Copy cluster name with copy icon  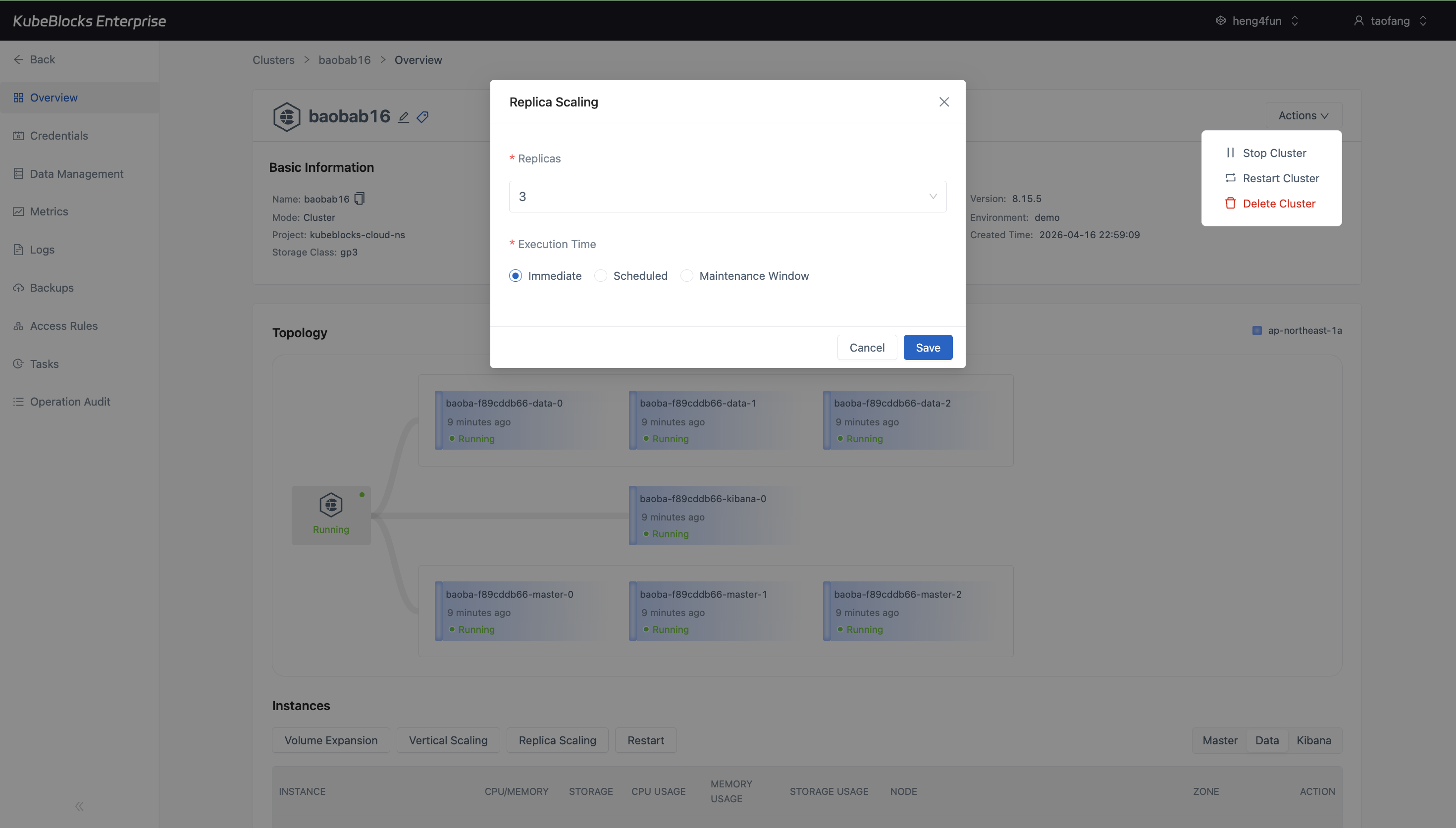pos(360,199)
